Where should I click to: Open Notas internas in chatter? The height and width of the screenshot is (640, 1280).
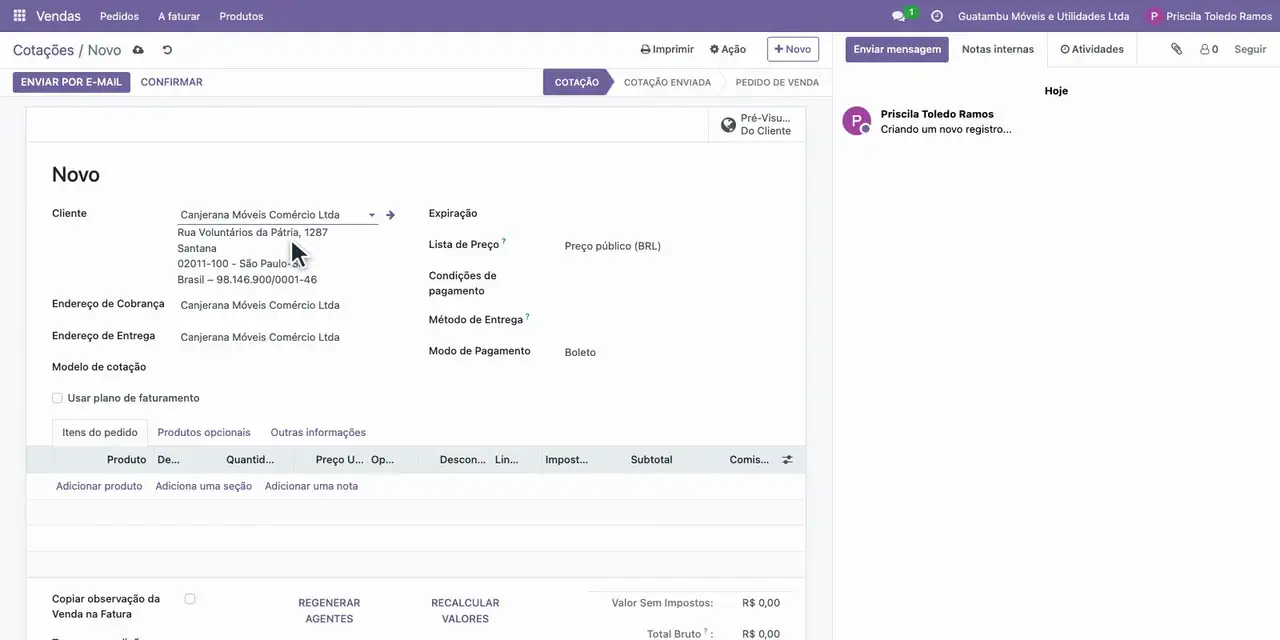(x=998, y=49)
